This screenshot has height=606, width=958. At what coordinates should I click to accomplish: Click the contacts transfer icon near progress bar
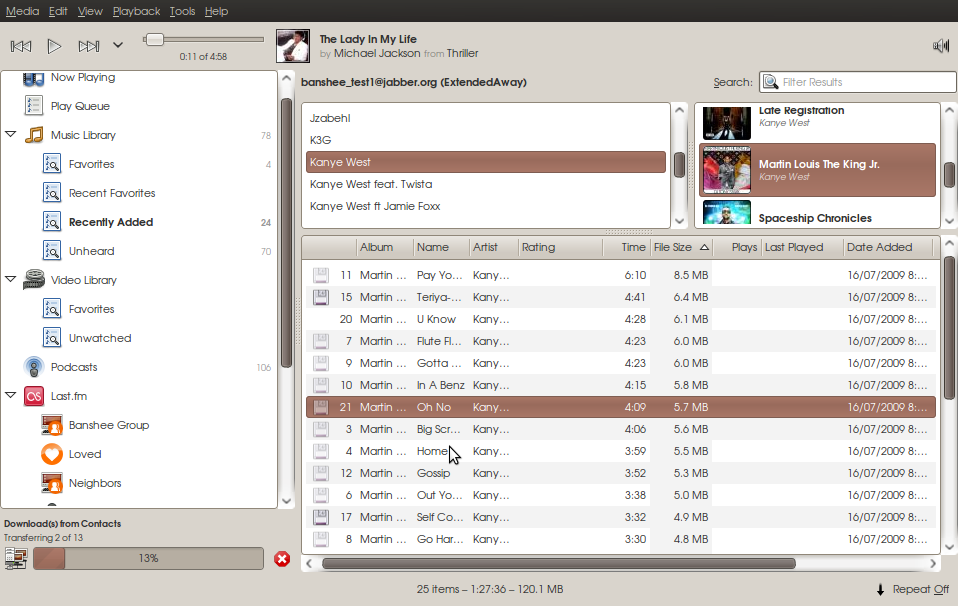[x=16, y=558]
